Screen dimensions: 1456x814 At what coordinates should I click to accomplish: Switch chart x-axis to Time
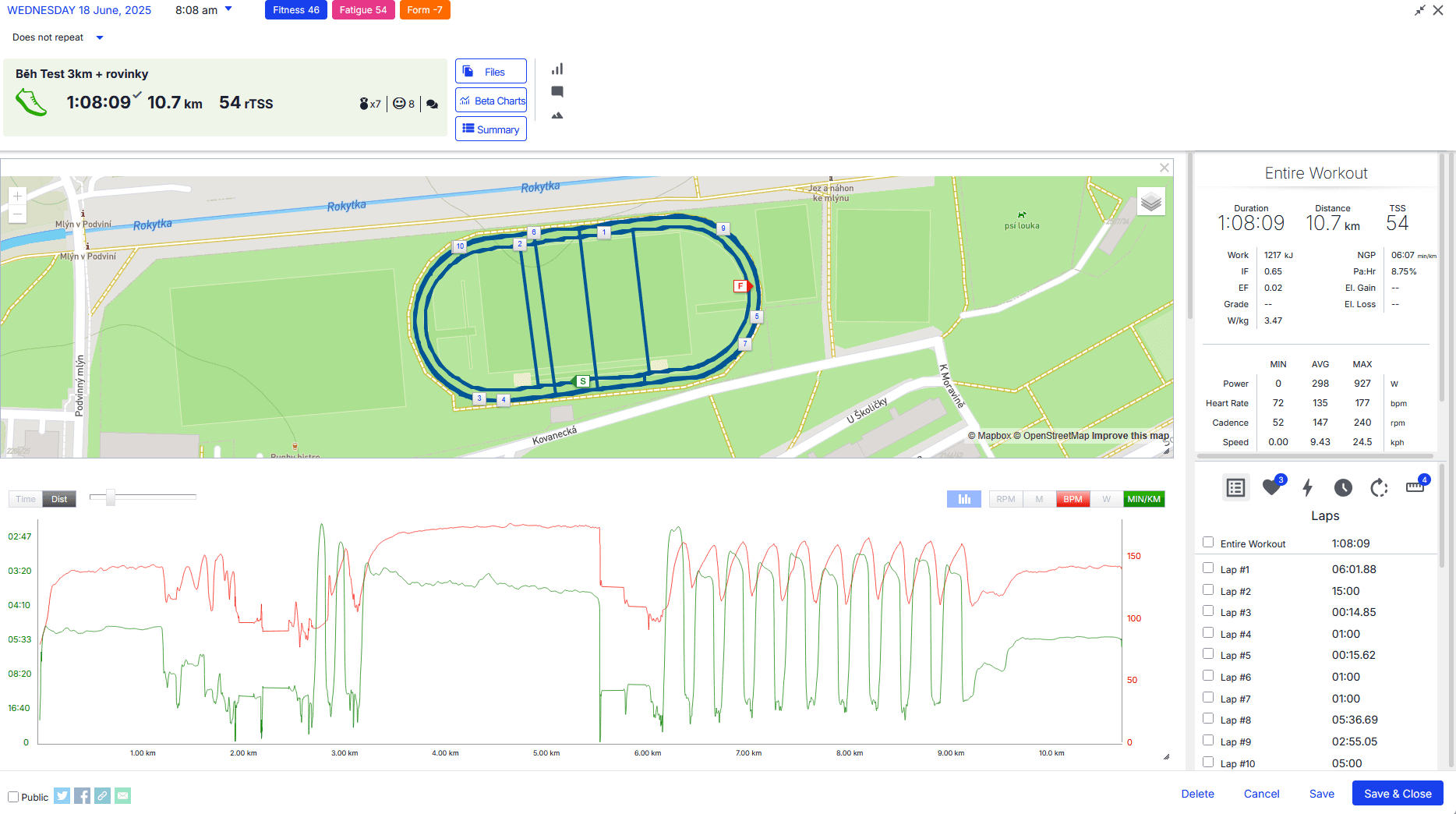[x=26, y=499]
